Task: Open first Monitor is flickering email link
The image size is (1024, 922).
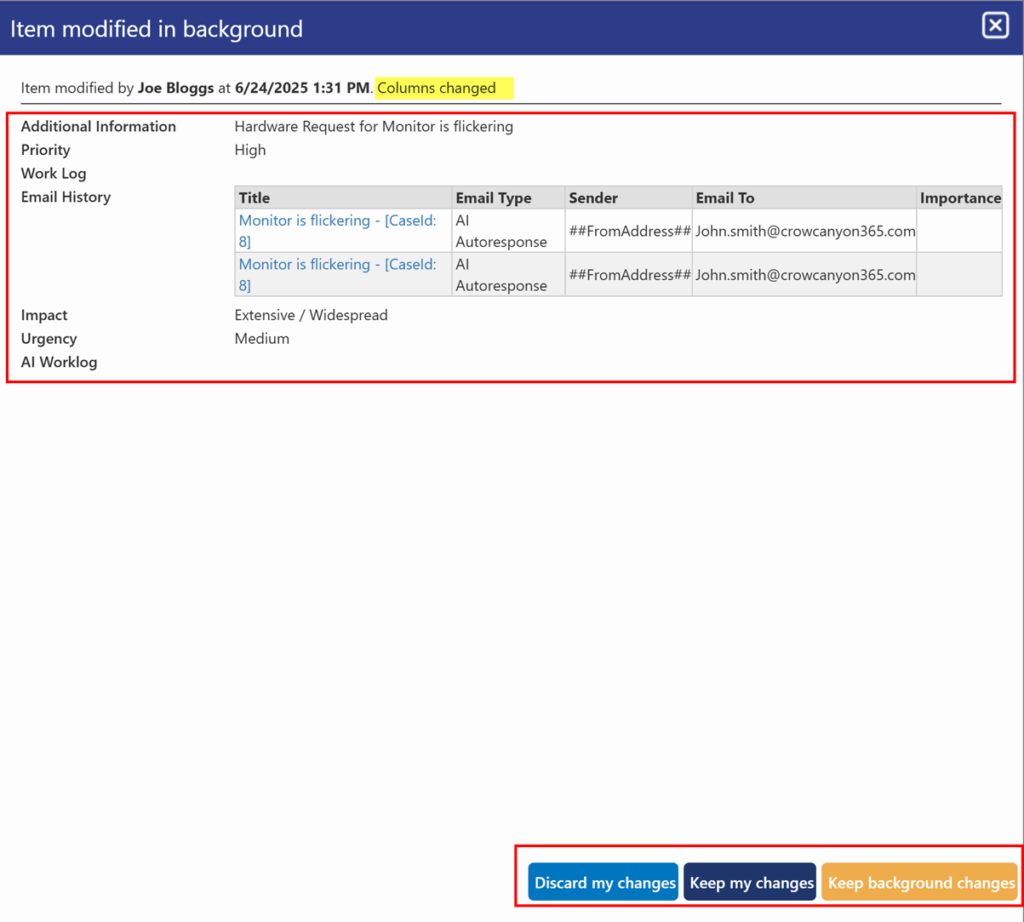Action: [337, 230]
